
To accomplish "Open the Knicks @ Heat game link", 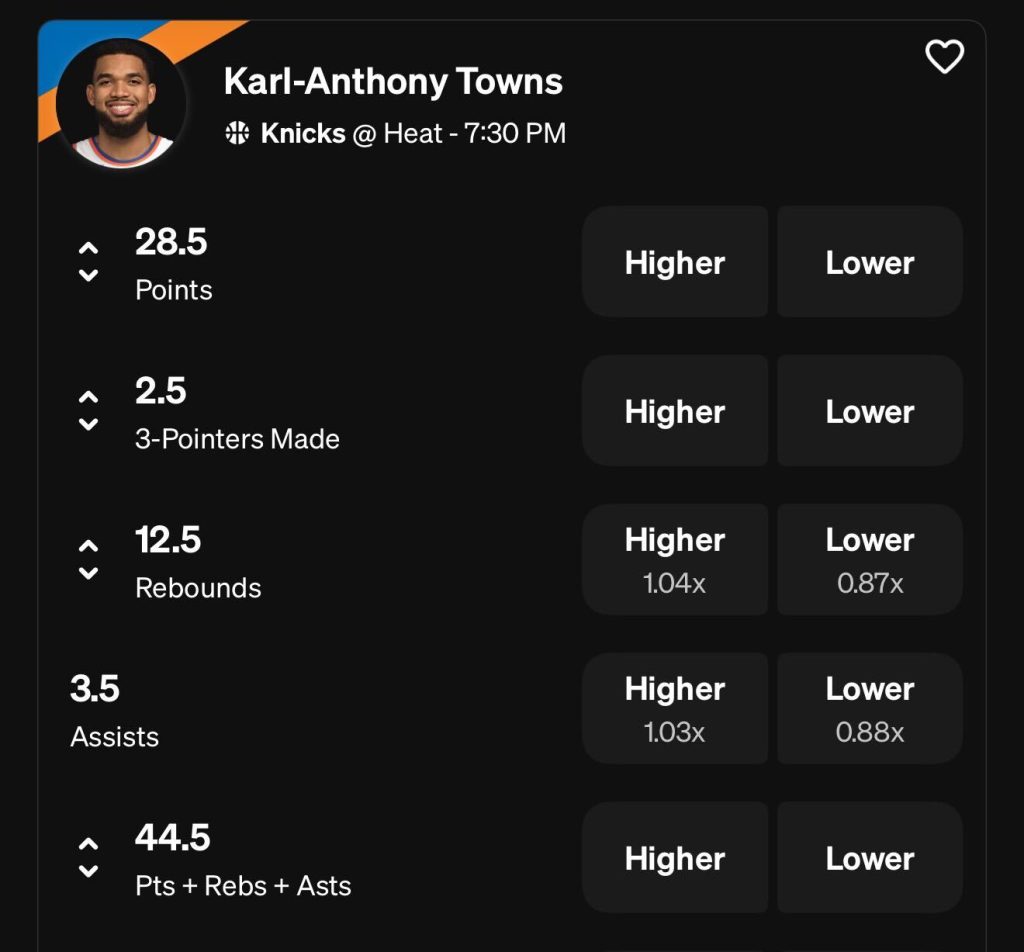I will coord(412,133).
